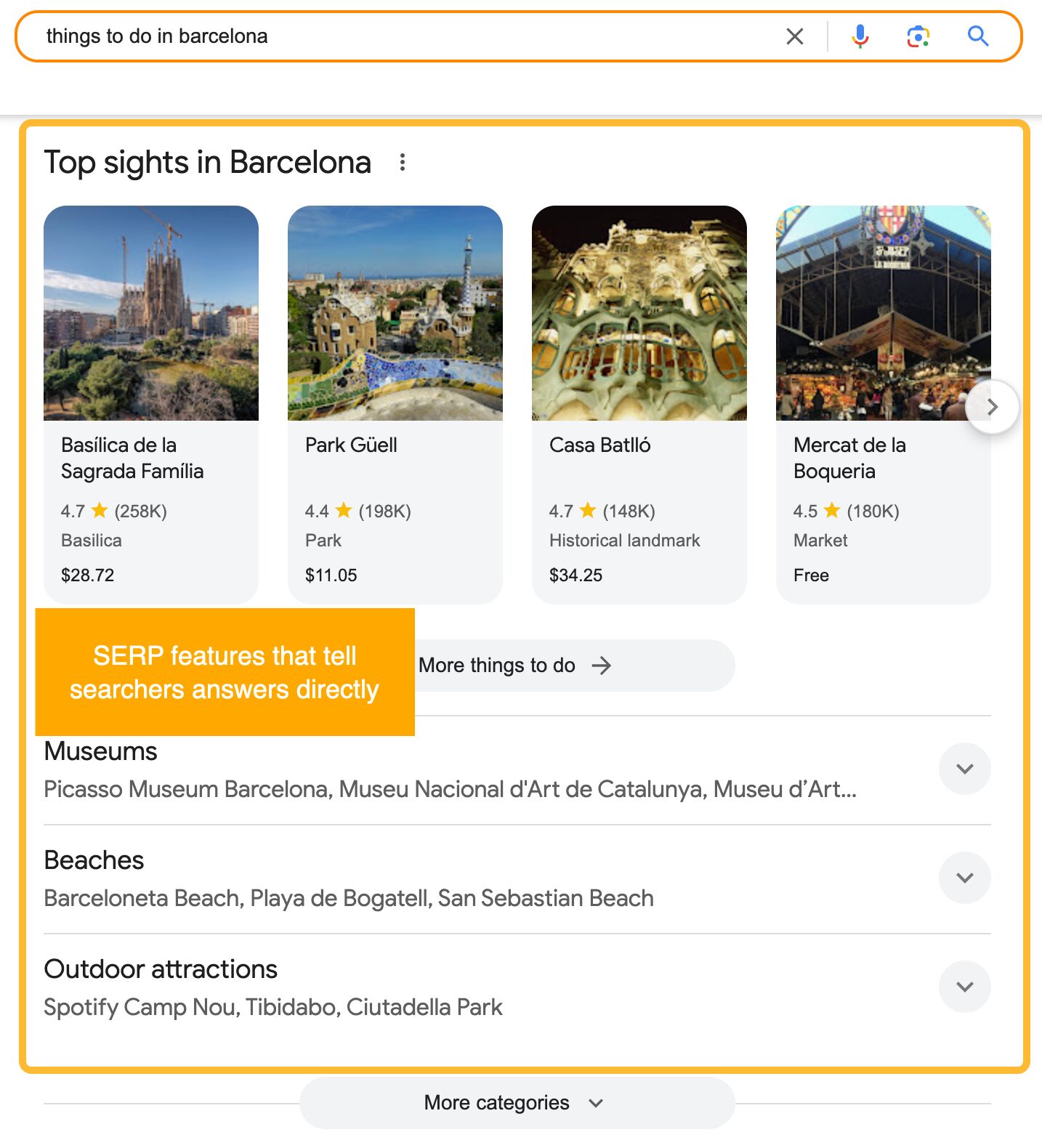
Task: Clear the search query with the X icon
Action: coord(795,36)
